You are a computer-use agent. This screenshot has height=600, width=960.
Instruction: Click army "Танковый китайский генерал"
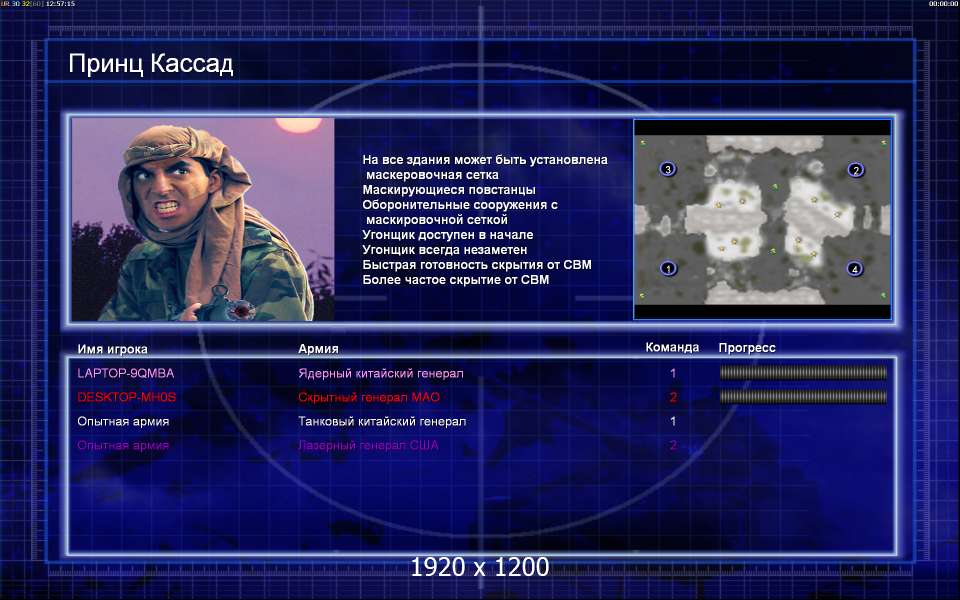[x=382, y=421]
